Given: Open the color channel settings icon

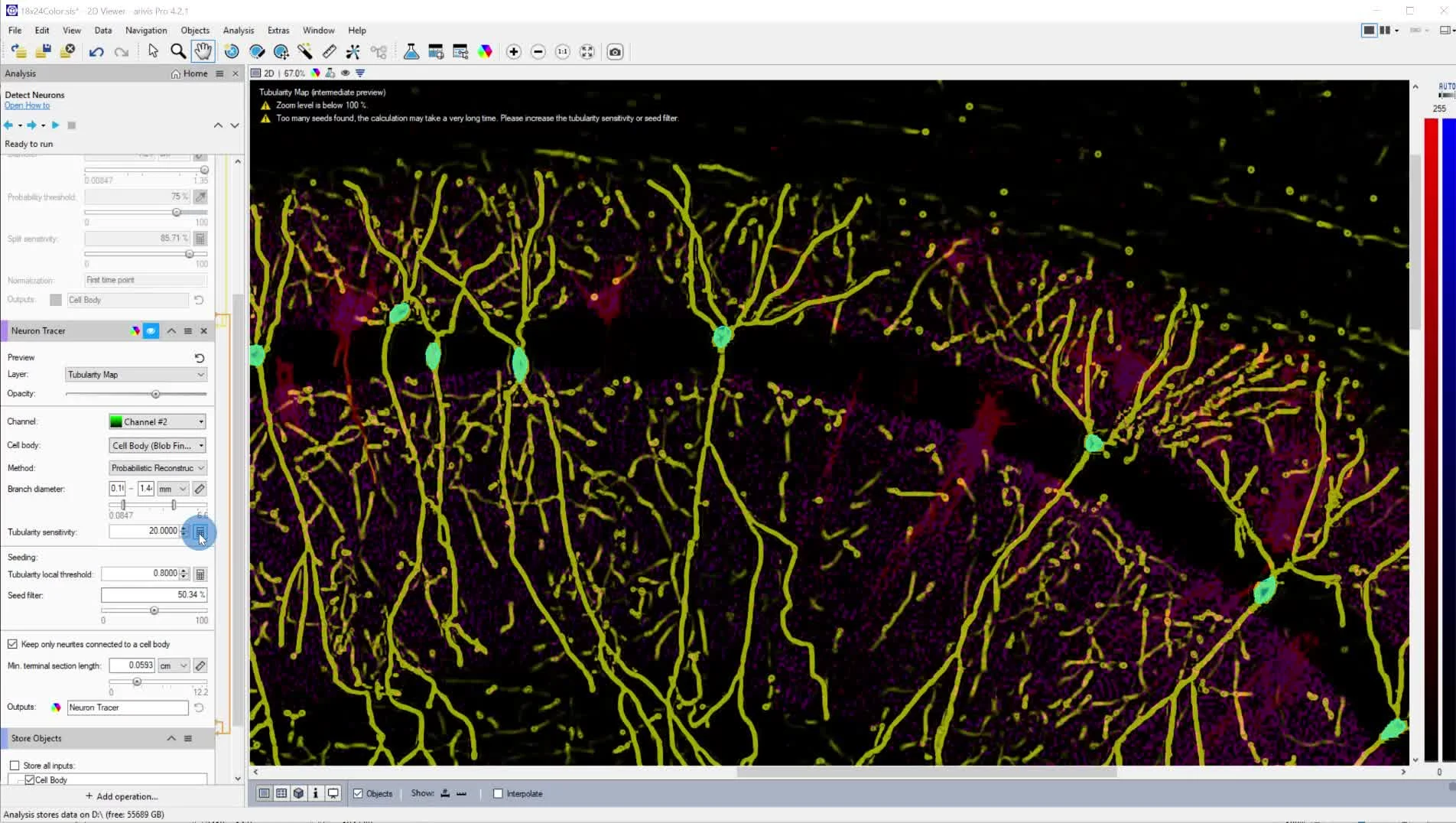Looking at the screenshot, I should (x=485, y=51).
